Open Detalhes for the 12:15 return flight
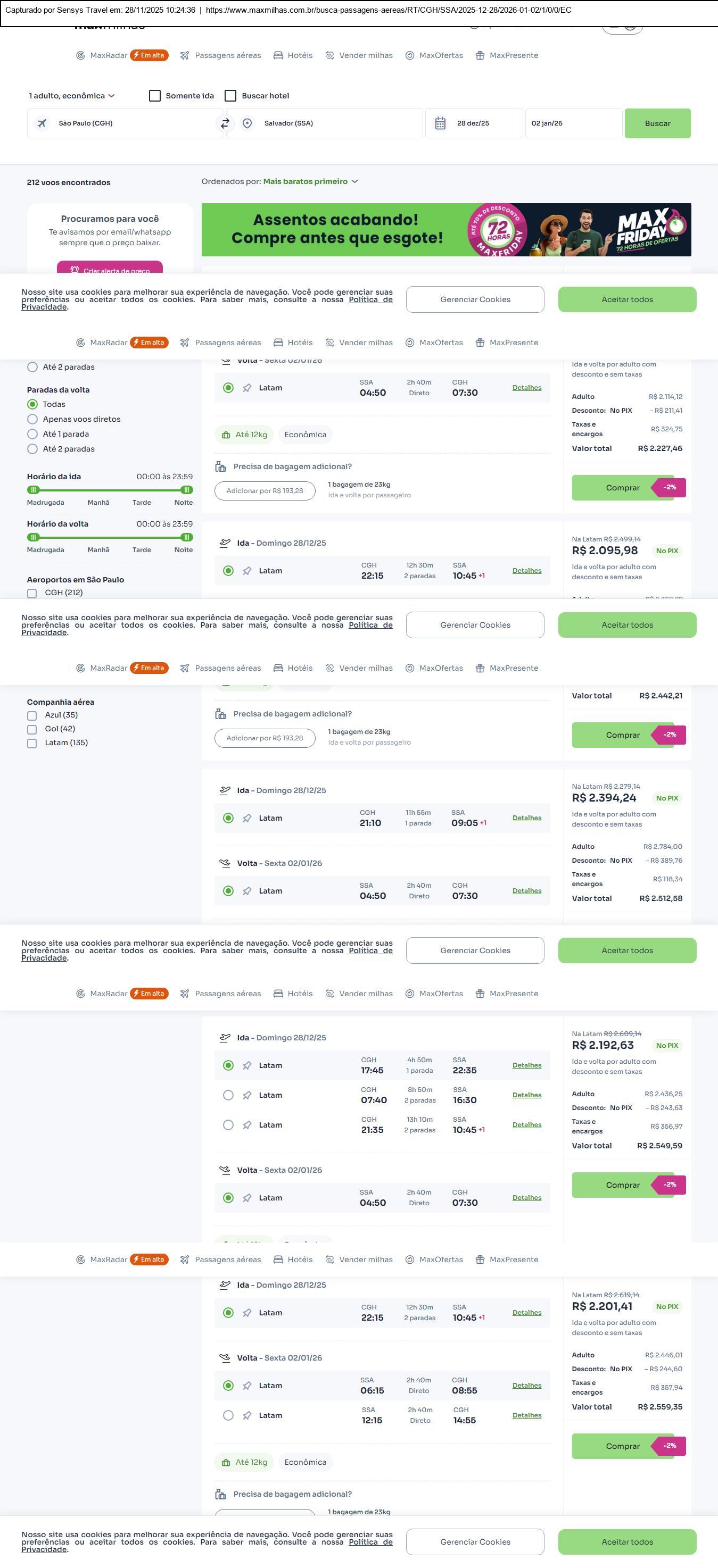The height and width of the screenshot is (1568, 718). [x=526, y=1415]
